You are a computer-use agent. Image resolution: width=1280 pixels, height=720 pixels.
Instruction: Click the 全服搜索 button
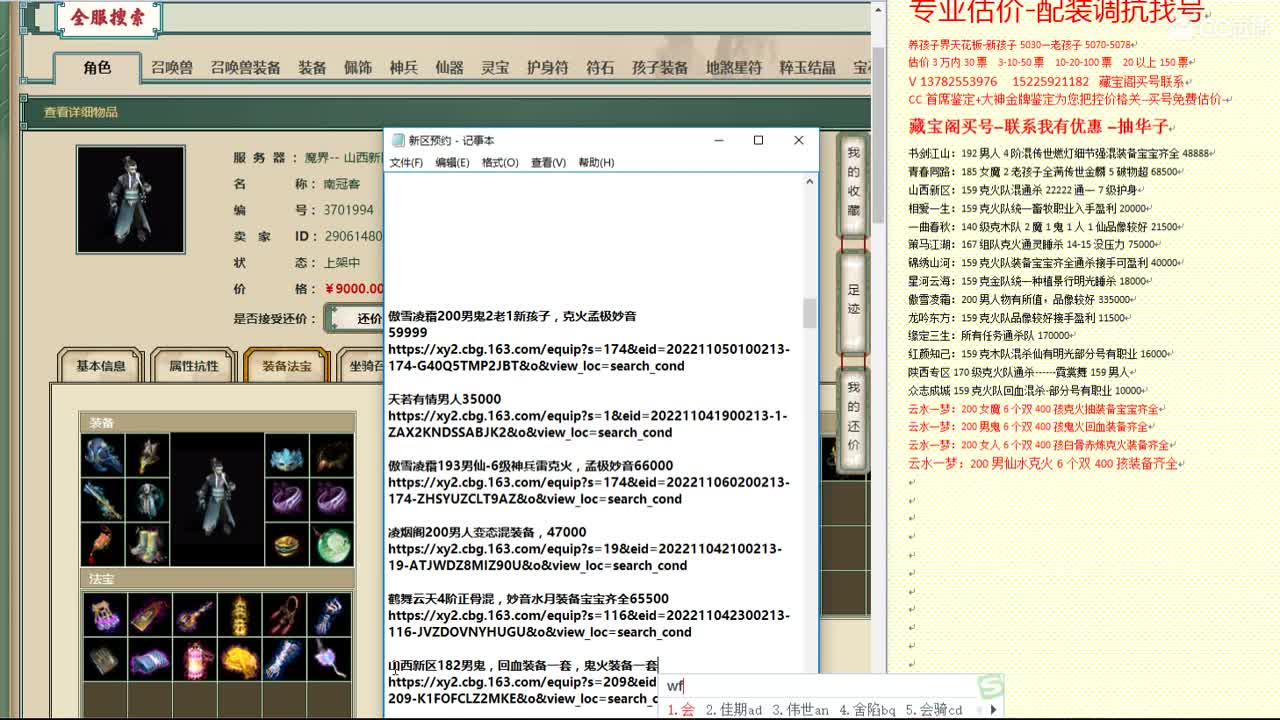(x=107, y=17)
